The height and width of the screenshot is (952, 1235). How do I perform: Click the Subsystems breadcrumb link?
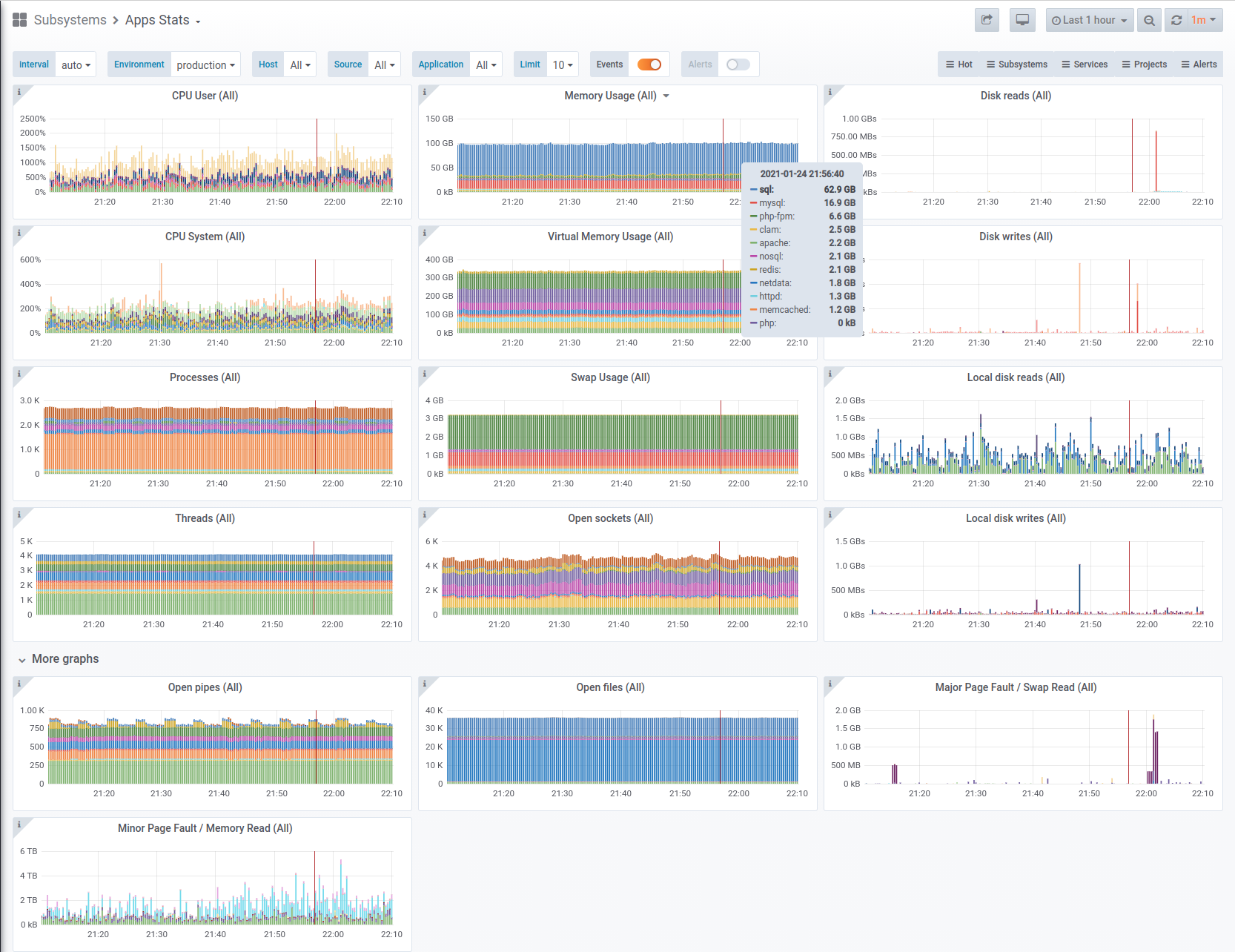click(x=70, y=20)
